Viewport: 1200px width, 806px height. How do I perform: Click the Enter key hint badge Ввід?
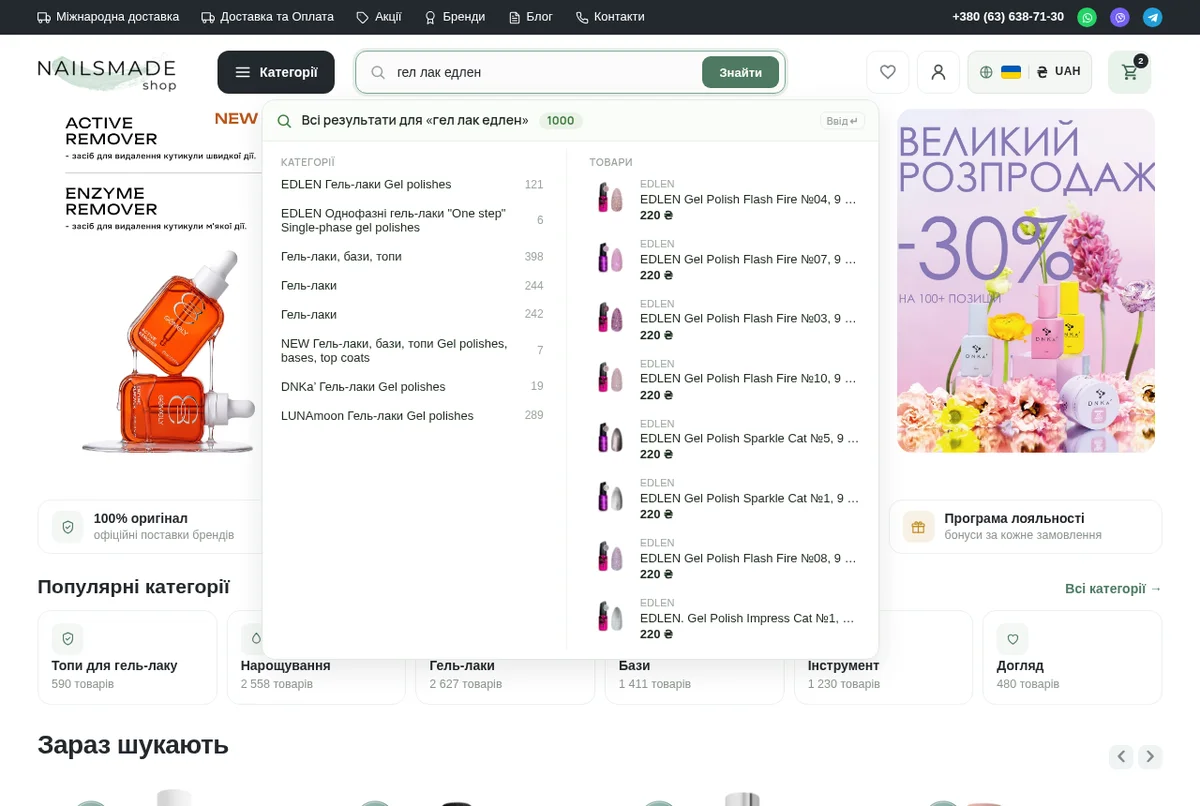tap(842, 121)
